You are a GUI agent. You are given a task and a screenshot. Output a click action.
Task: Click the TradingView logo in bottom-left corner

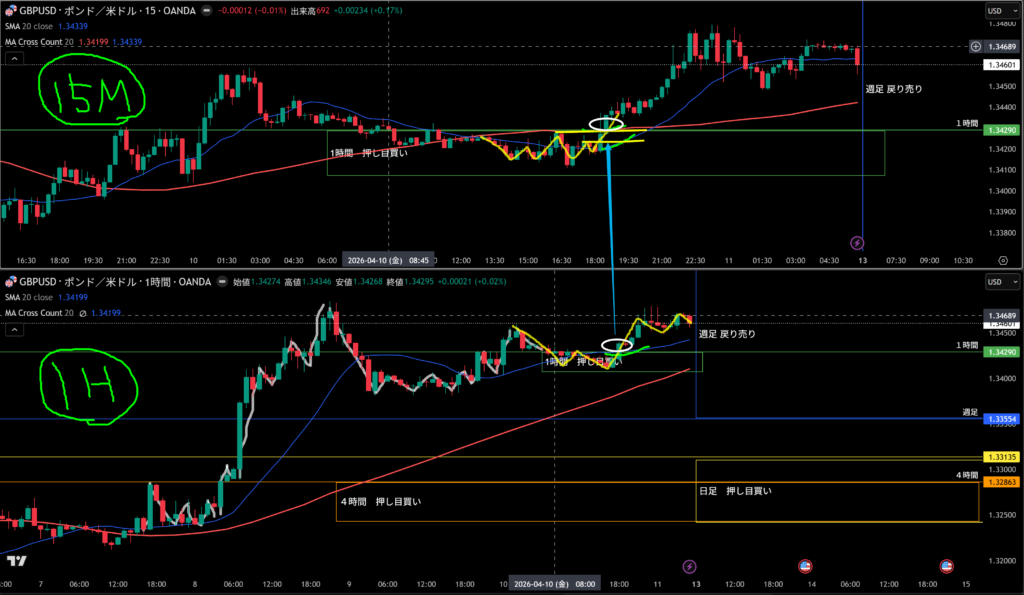[x=16, y=561]
